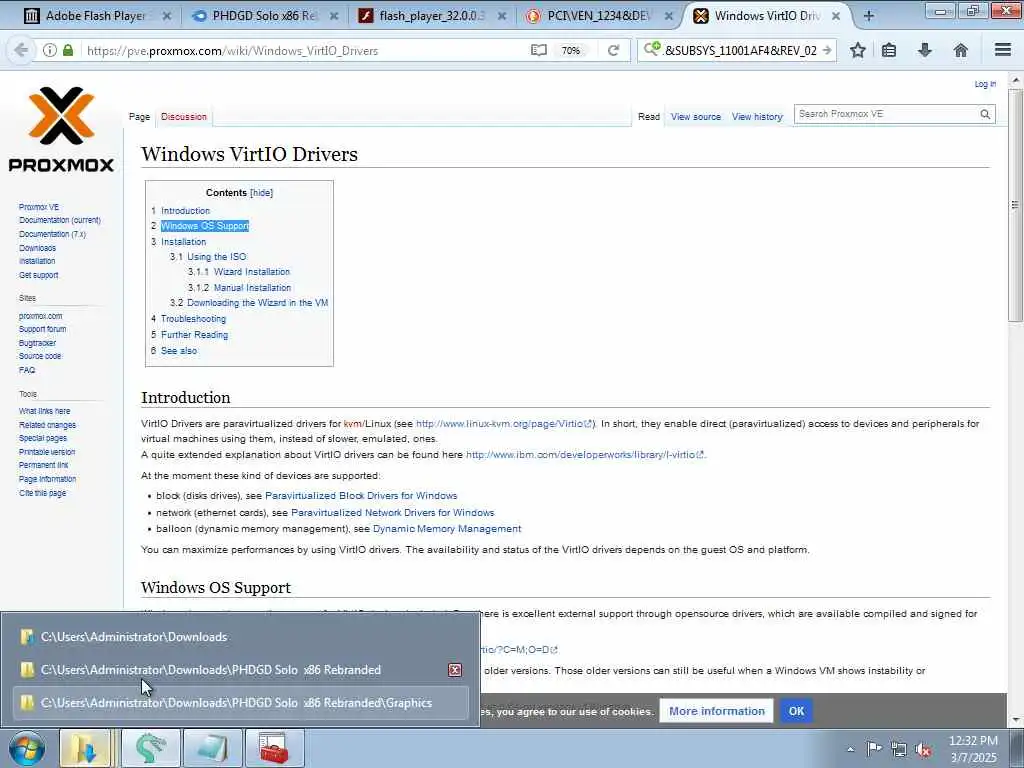The image size is (1024, 768).
Task: Switch to PHDGD Solo x86 tab
Action: click(264, 16)
